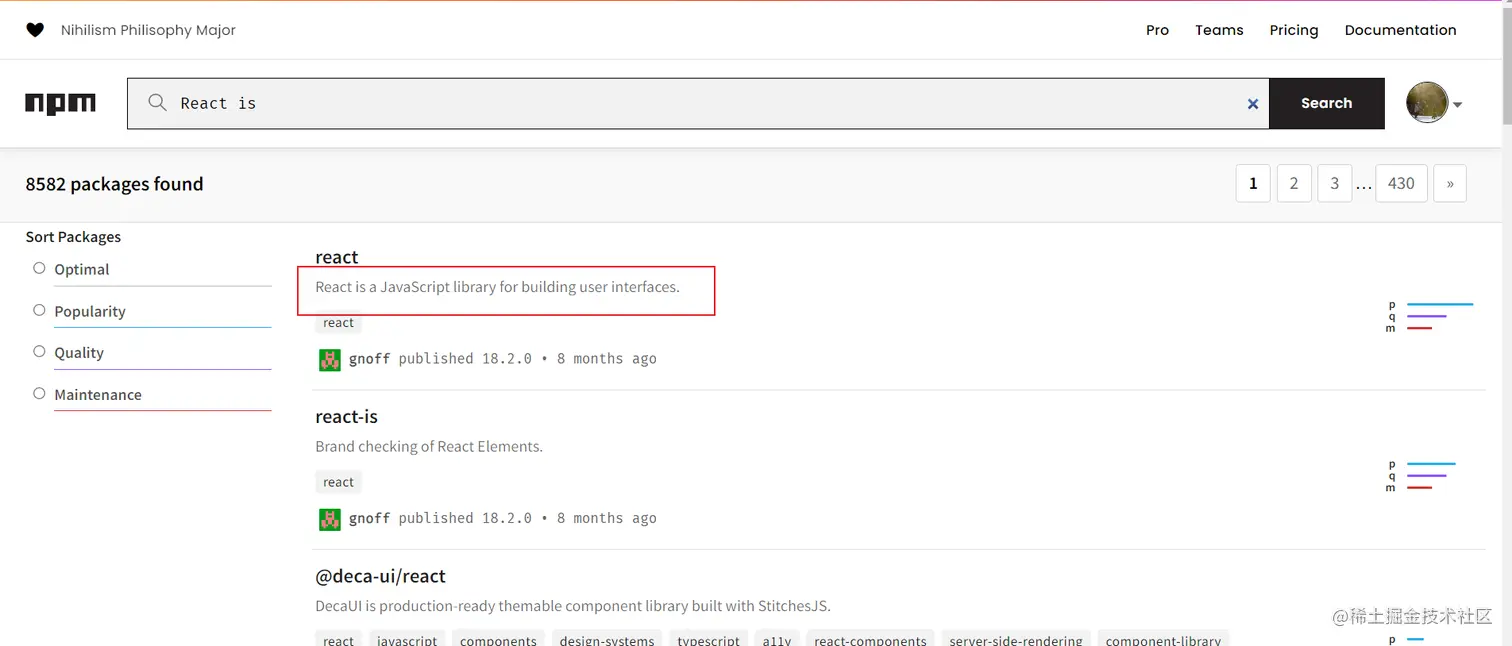
Task: Click react keyword tag under react package
Action: click(x=338, y=323)
